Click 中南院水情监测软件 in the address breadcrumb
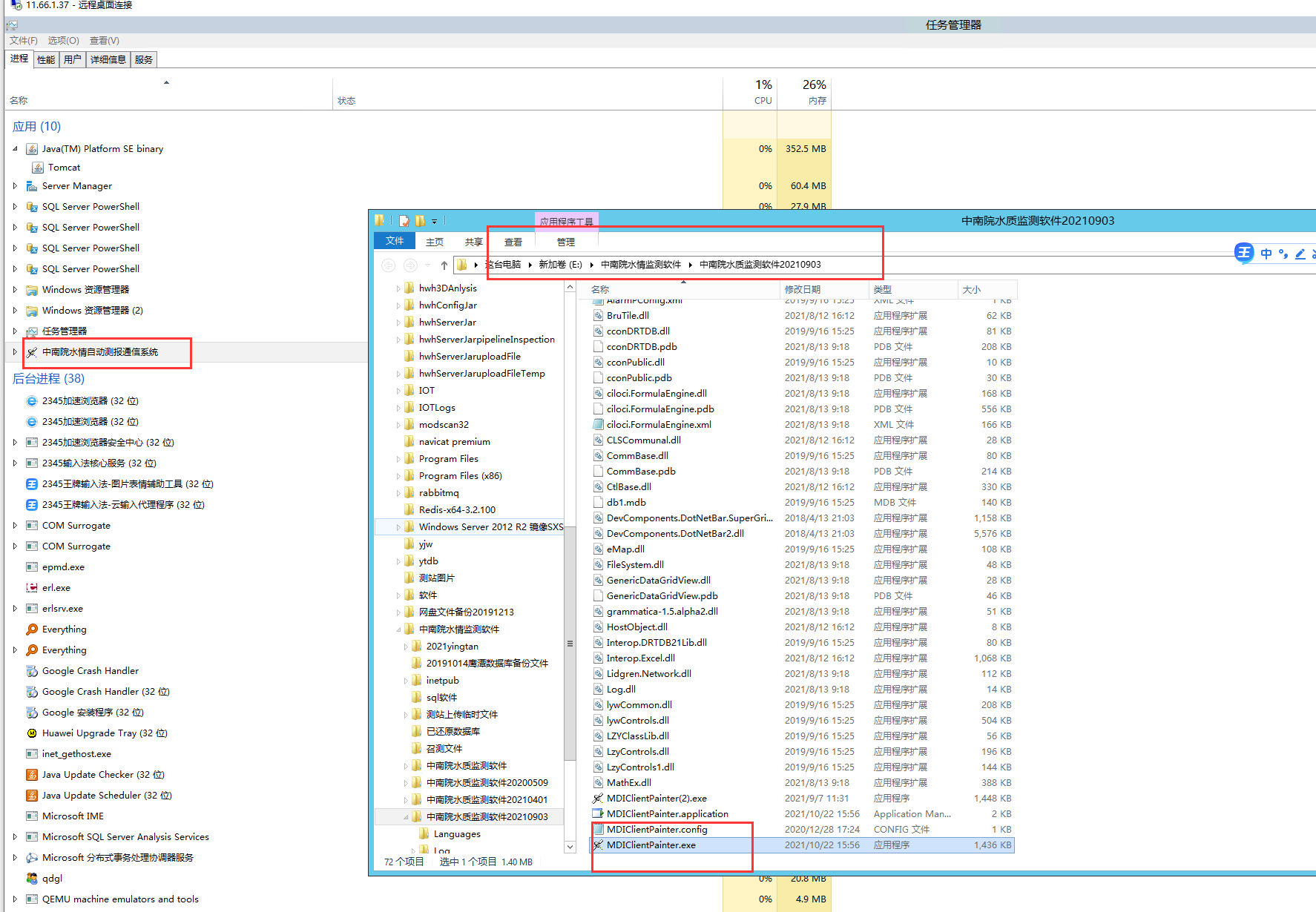 coord(641,265)
